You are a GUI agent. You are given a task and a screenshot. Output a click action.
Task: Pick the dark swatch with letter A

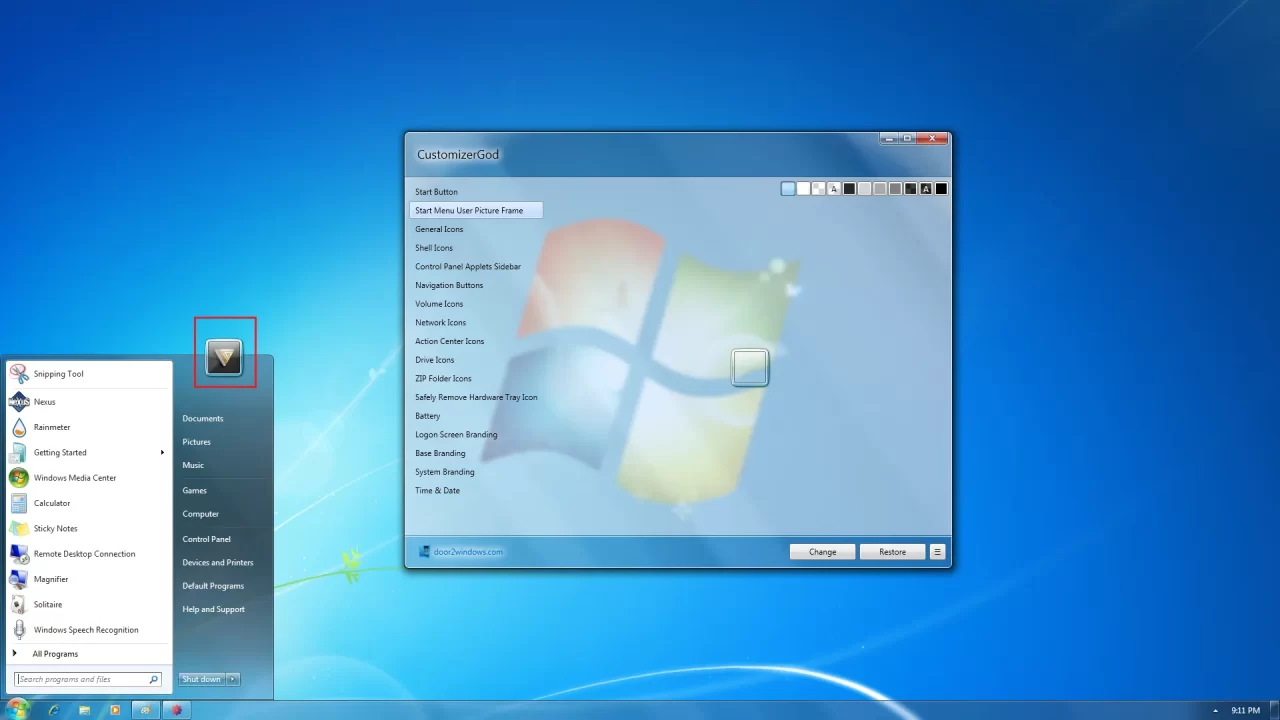tap(926, 189)
